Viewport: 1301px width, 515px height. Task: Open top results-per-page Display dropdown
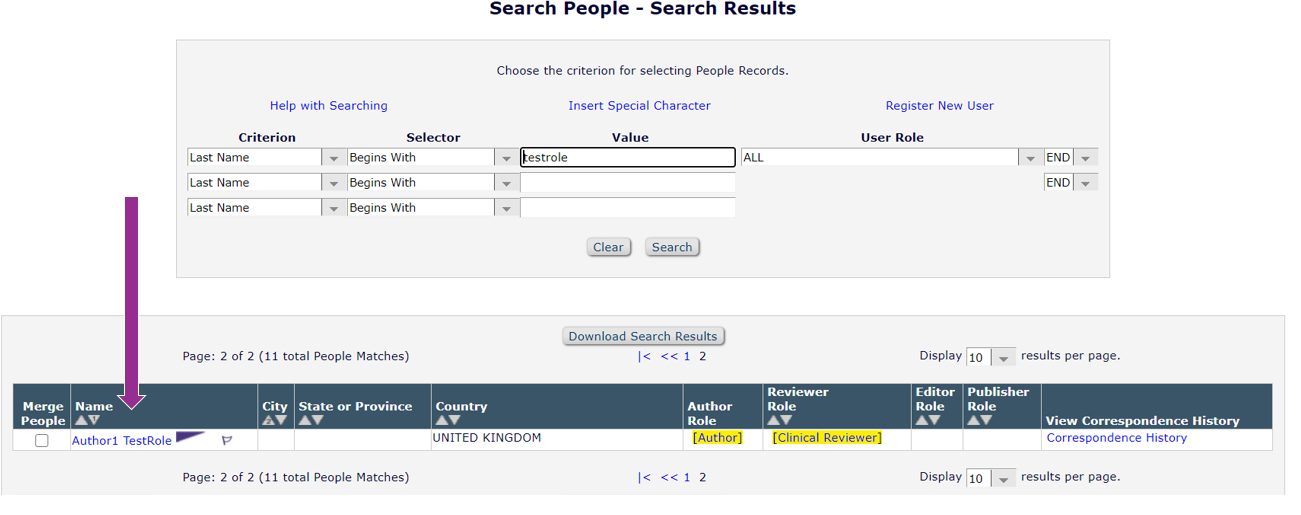pyautogui.click(x=1003, y=358)
